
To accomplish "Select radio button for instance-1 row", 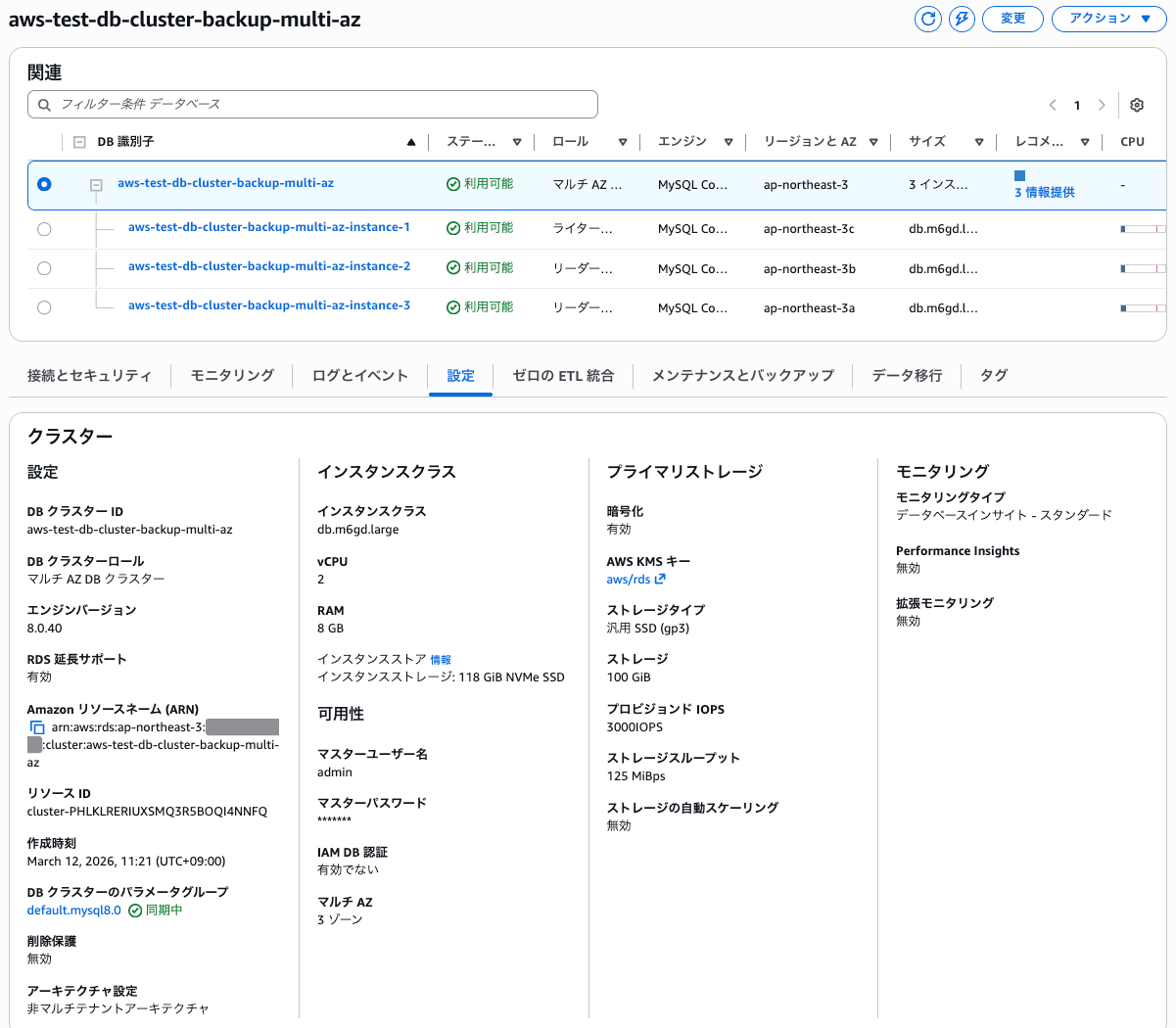I will click(x=44, y=229).
